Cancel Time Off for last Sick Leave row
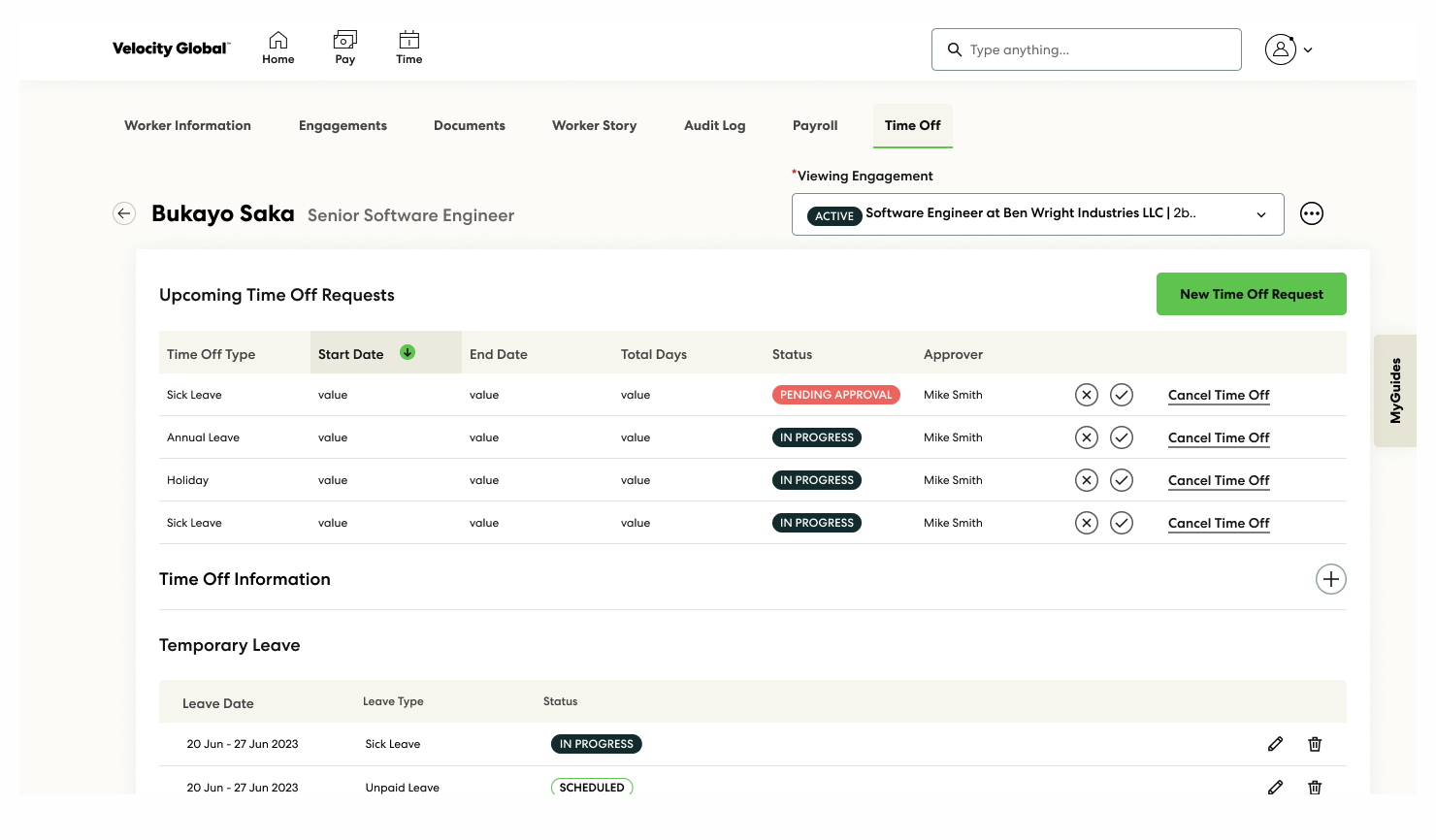This screenshot has height=840, width=1436. tap(1219, 523)
